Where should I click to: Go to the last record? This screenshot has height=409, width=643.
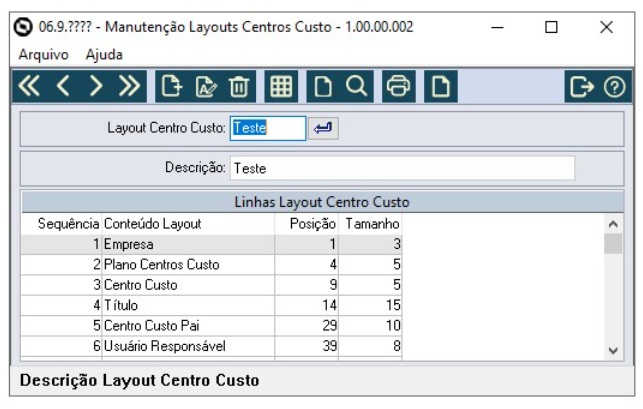[x=129, y=86]
